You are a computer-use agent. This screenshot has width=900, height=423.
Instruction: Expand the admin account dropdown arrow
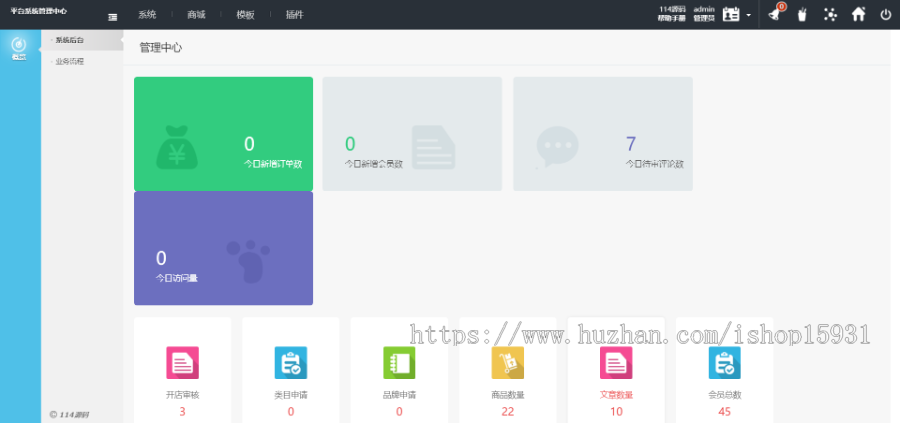tap(748, 15)
